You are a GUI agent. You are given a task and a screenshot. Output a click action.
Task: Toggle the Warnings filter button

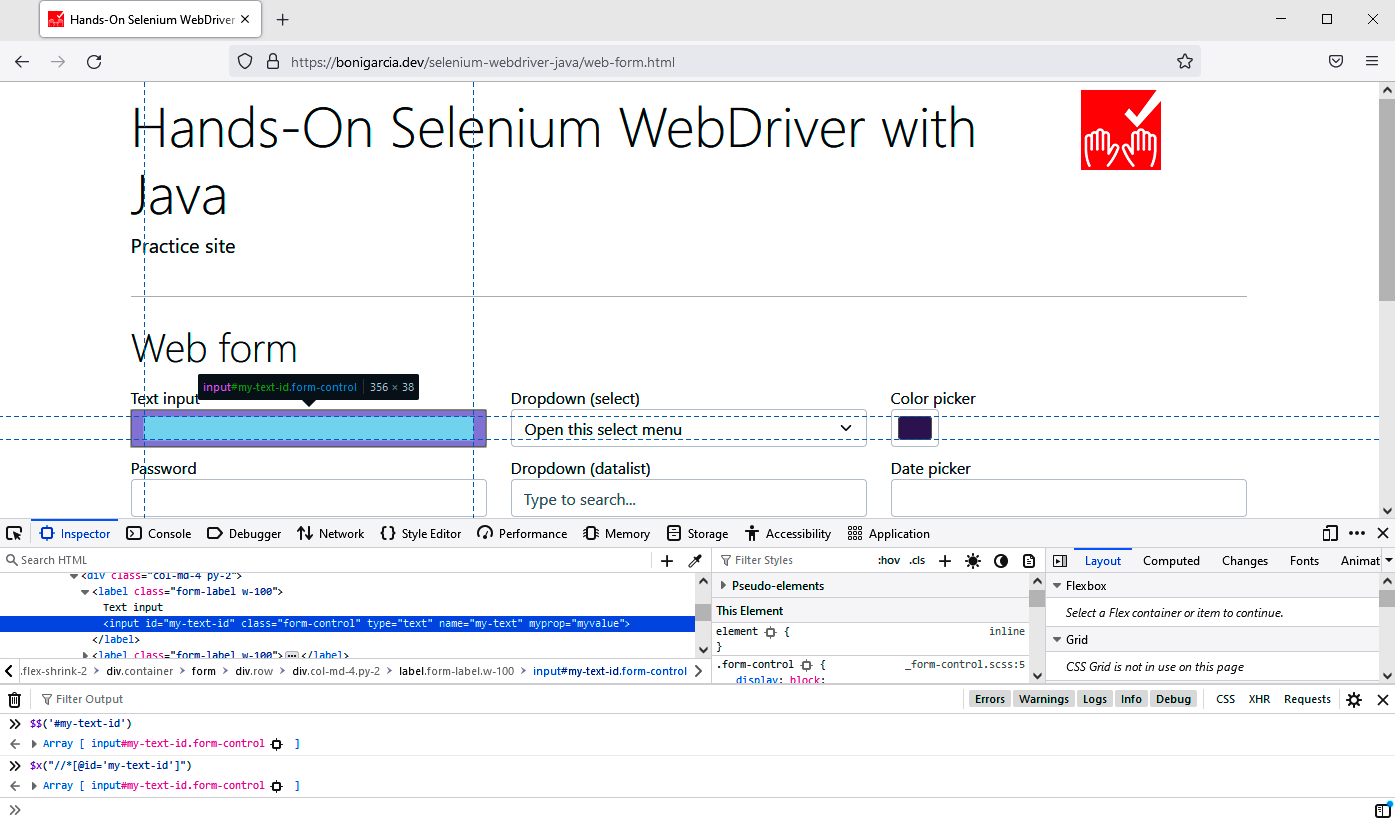1044,699
